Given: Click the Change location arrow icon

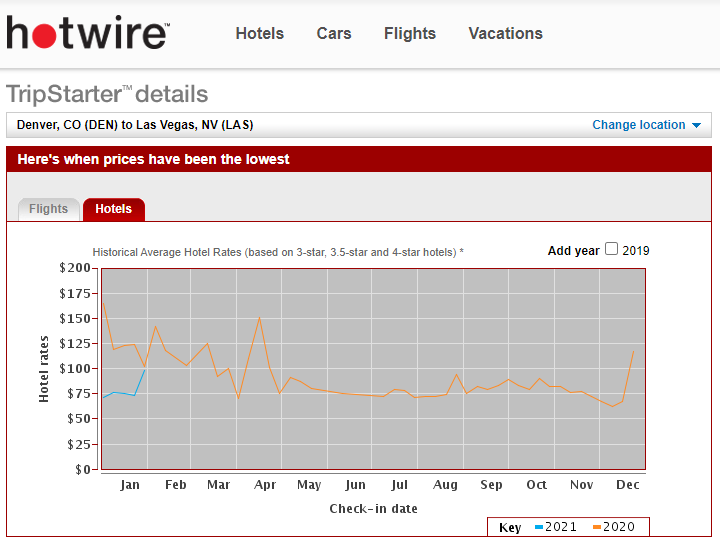Looking at the screenshot, I should [697, 125].
